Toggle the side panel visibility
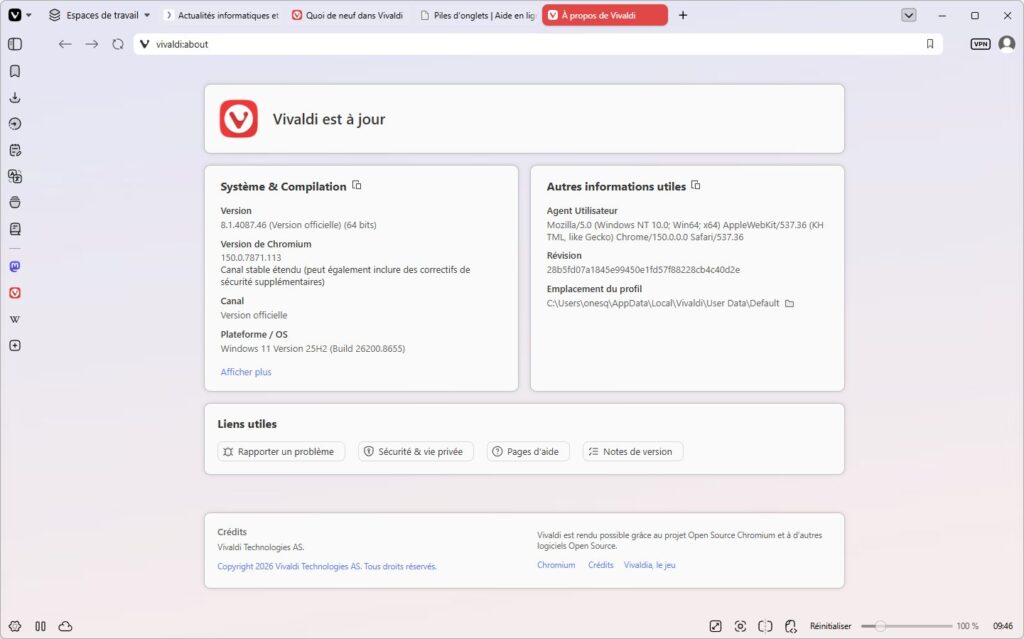 coord(15,44)
